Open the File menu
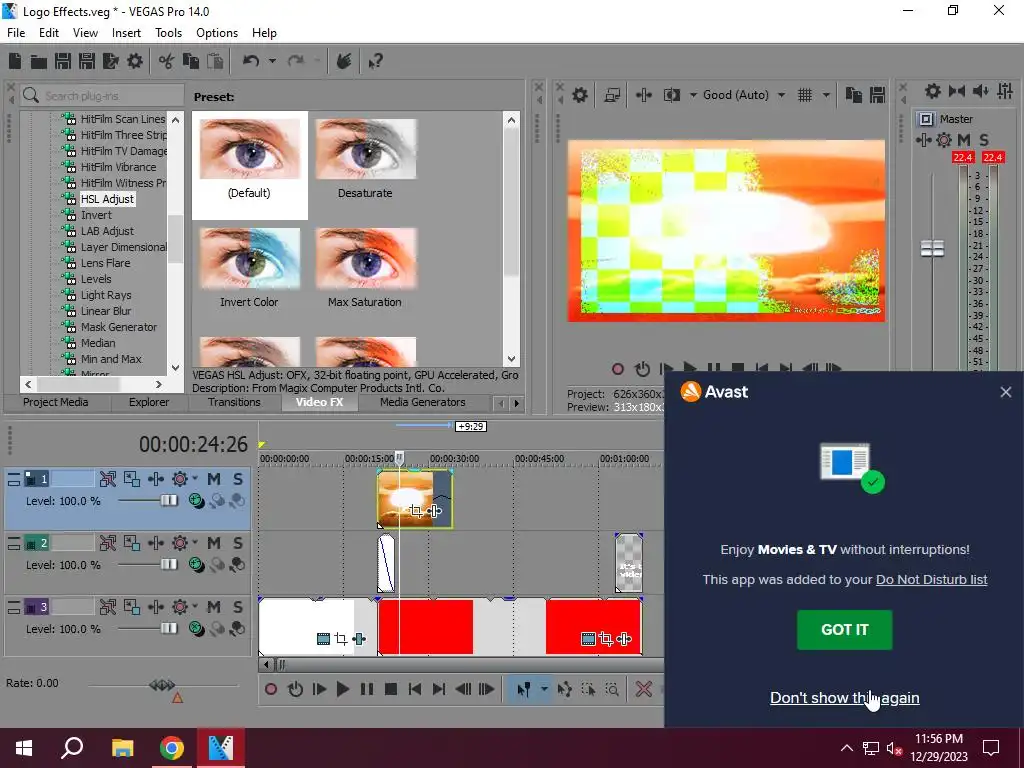 coord(16,33)
